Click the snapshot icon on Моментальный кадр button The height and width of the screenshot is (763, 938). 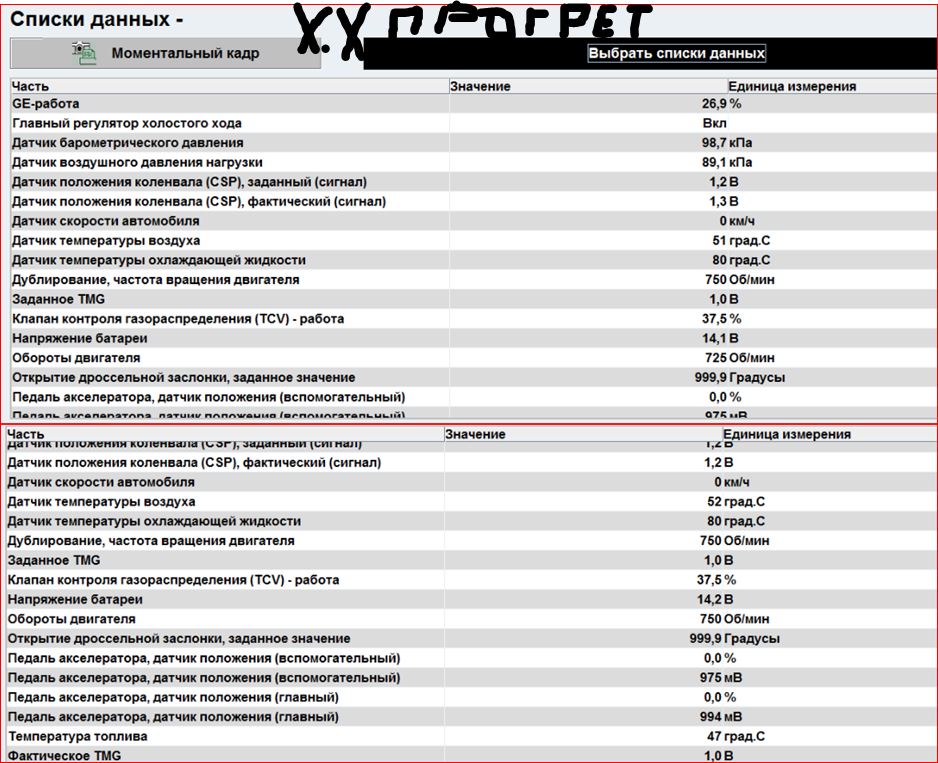[x=84, y=54]
